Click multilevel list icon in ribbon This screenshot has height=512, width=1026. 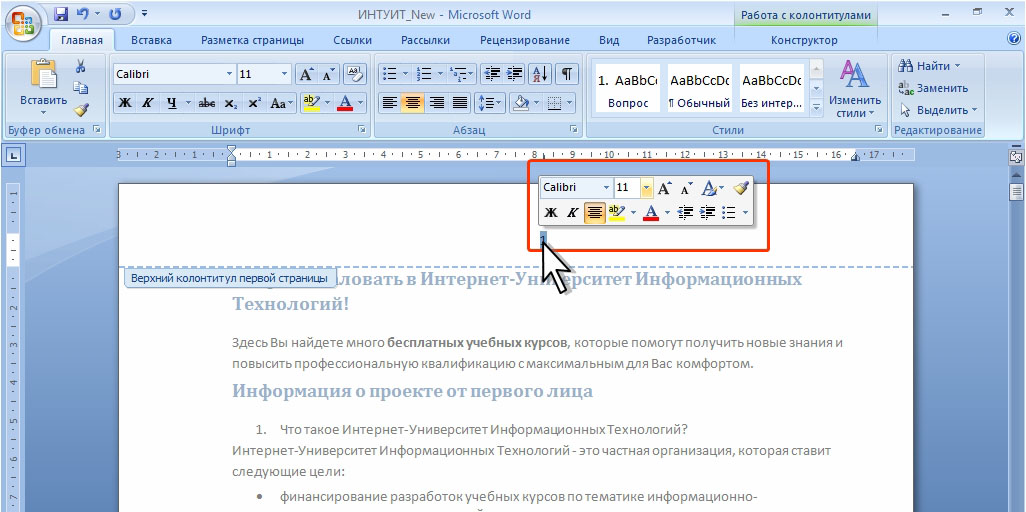click(x=459, y=73)
